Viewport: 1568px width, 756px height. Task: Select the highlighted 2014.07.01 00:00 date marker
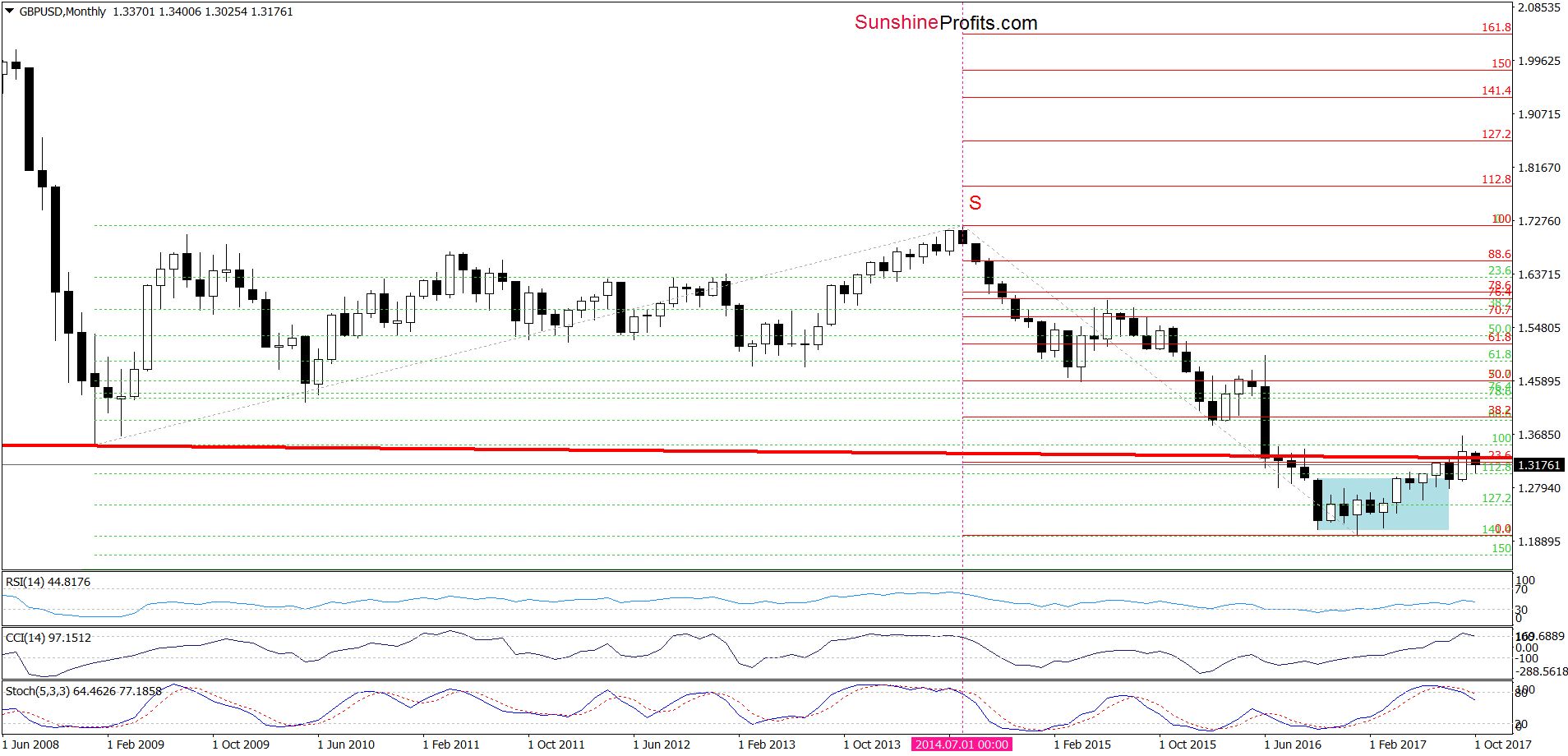(x=962, y=744)
